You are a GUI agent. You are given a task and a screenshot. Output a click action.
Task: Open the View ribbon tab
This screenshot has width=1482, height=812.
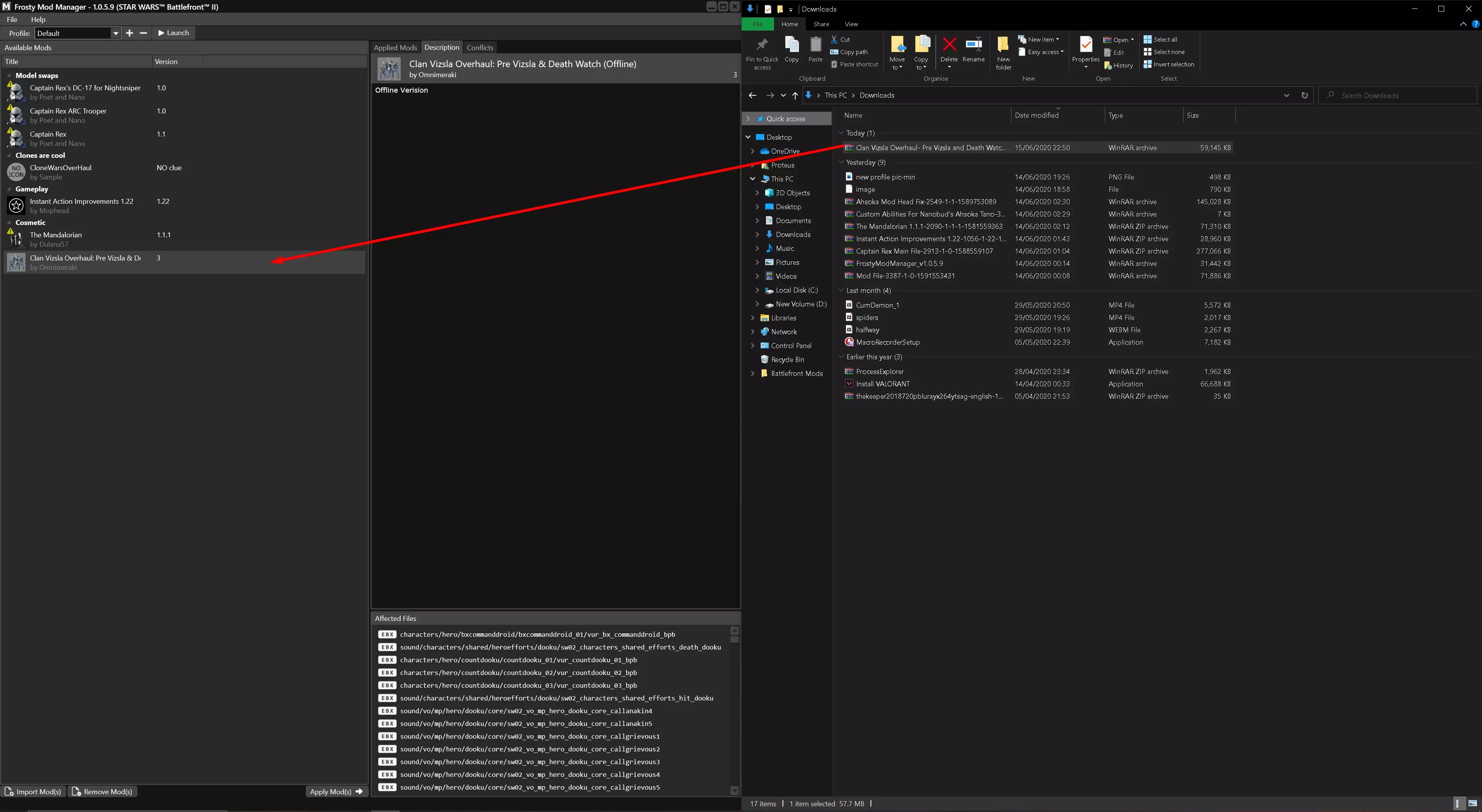click(851, 24)
